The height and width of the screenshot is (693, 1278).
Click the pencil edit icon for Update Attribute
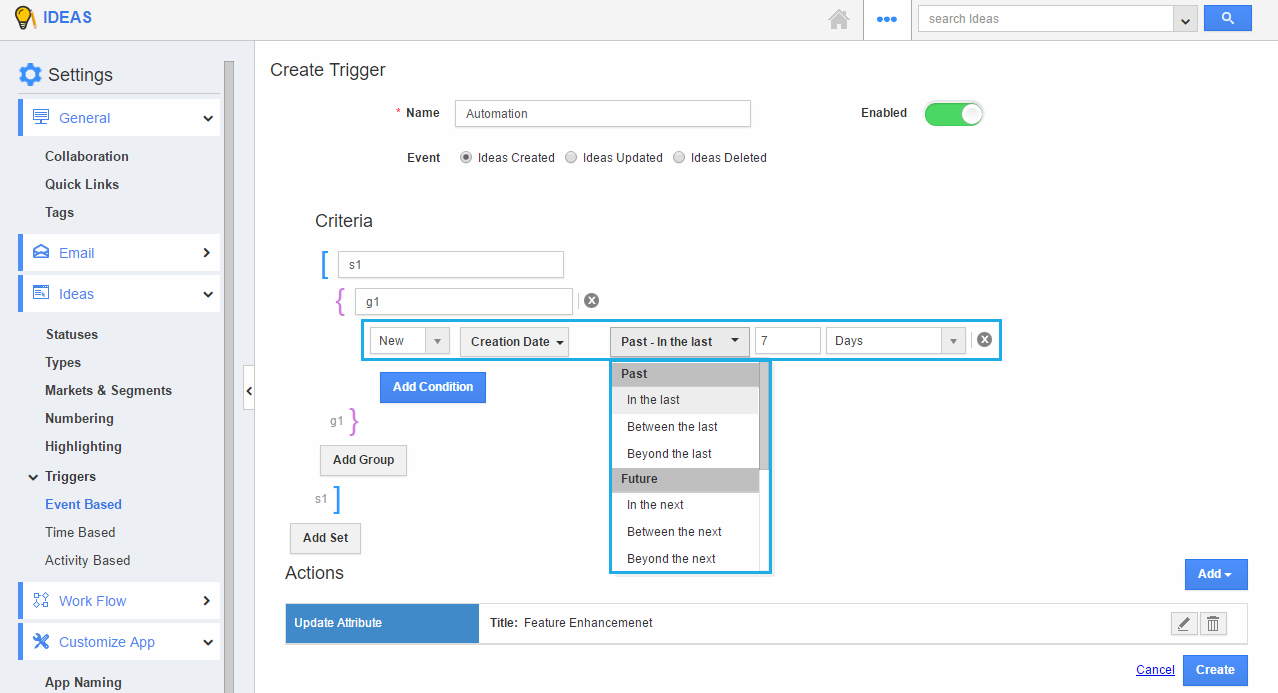pos(1183,624)
